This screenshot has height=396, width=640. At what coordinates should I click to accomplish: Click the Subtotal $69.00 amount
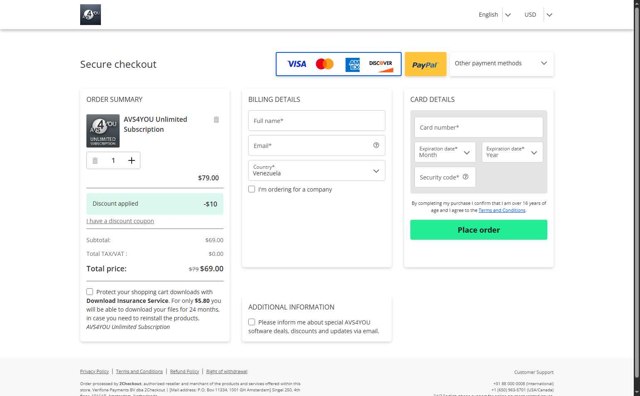click(x=214, y=240)
